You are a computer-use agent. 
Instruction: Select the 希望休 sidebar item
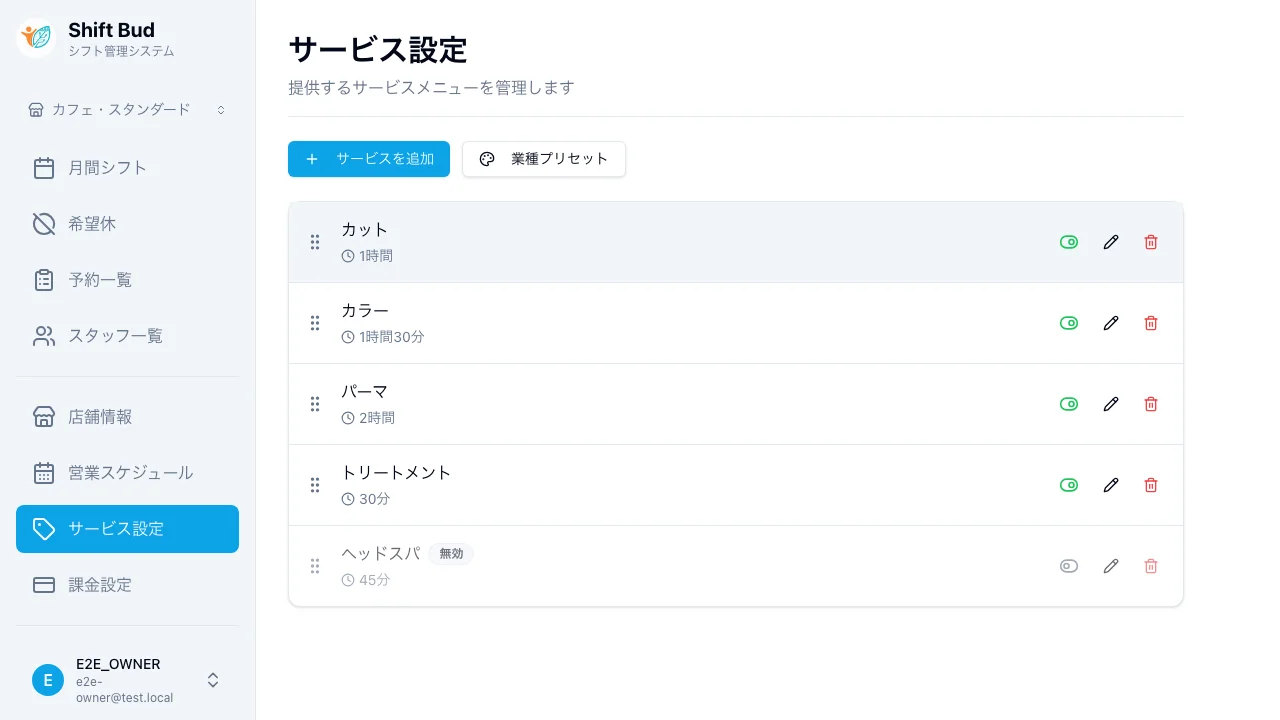click(93, 223)
